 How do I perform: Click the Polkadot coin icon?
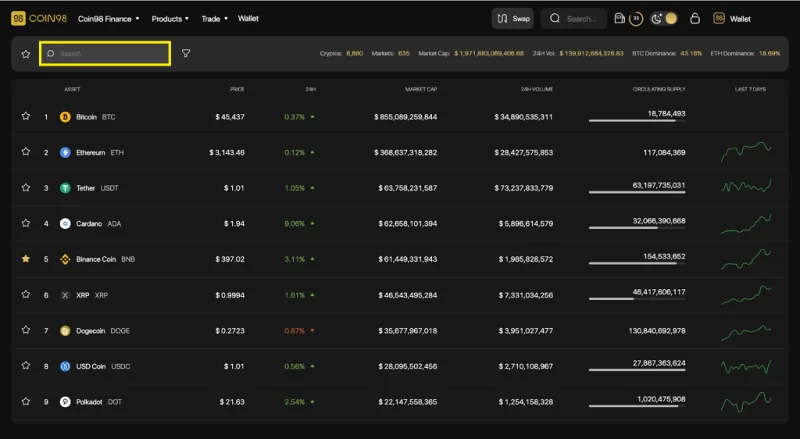pyautogui.click(x=65, y=402)
